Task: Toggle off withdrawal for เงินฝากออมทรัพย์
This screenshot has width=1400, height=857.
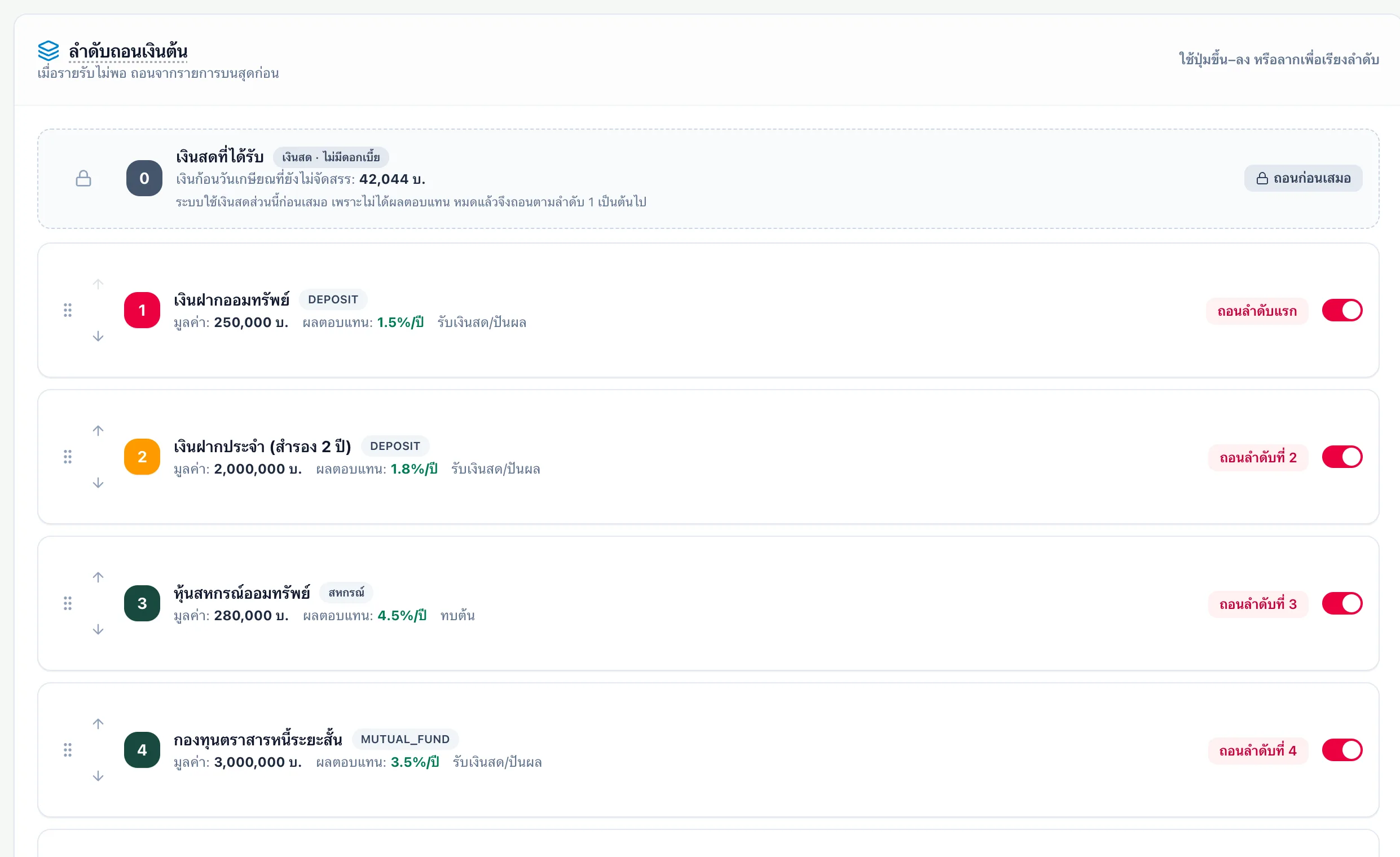Action: tap(1342, 310)
